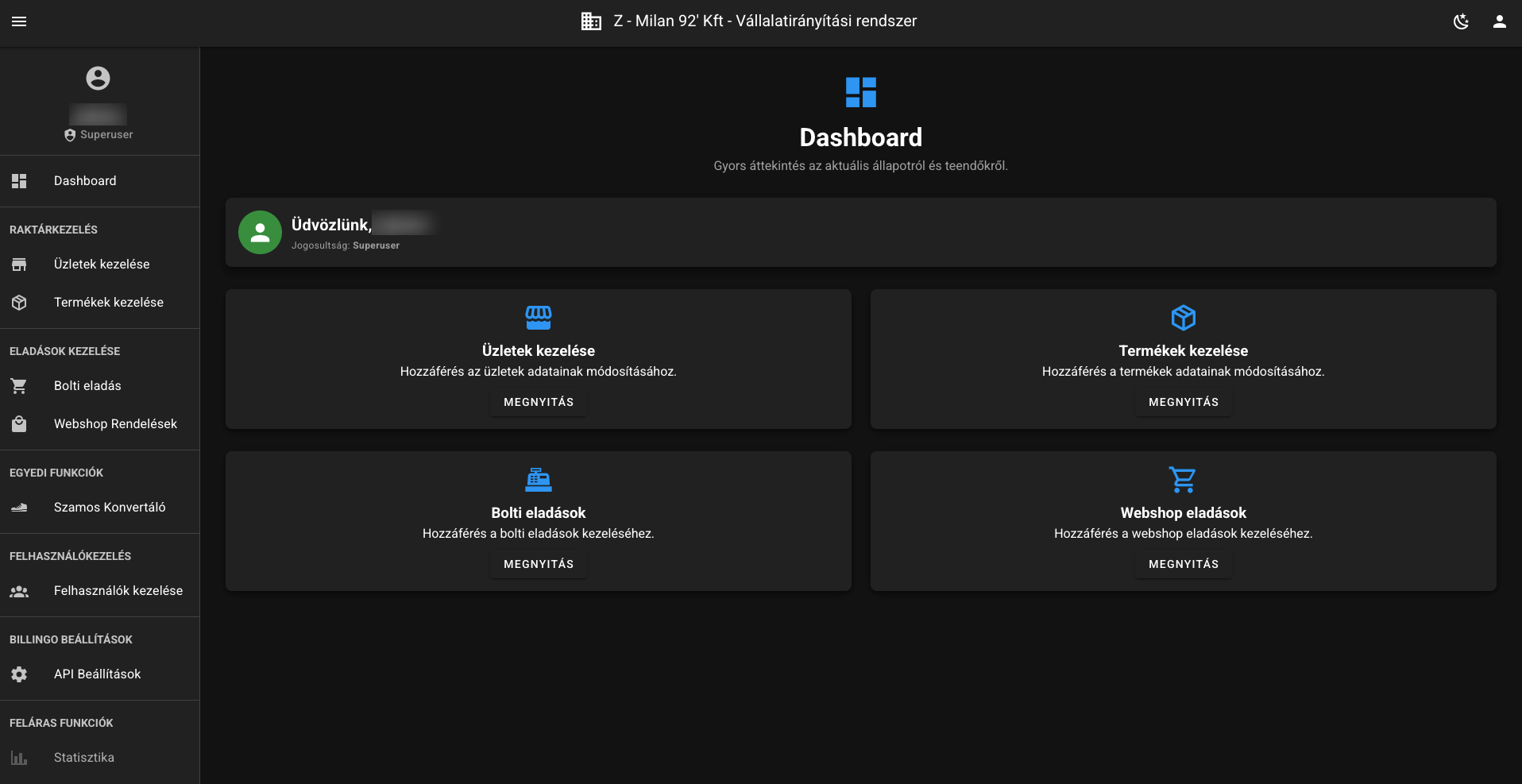Open Bolti eladás from the sidebar
The width and height of the screenshot is (1522, 784).
coord(87,386)
